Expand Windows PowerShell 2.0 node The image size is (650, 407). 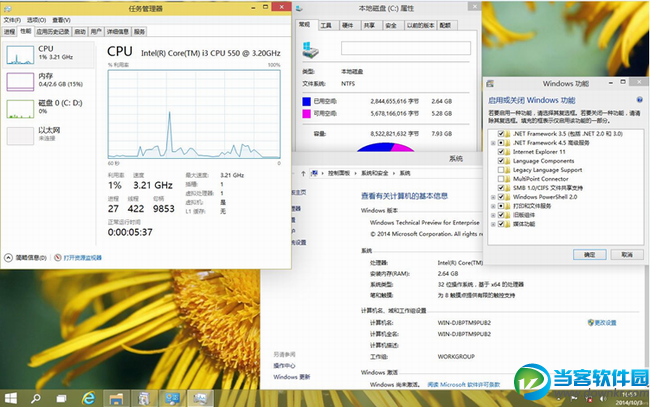[493, 197]
